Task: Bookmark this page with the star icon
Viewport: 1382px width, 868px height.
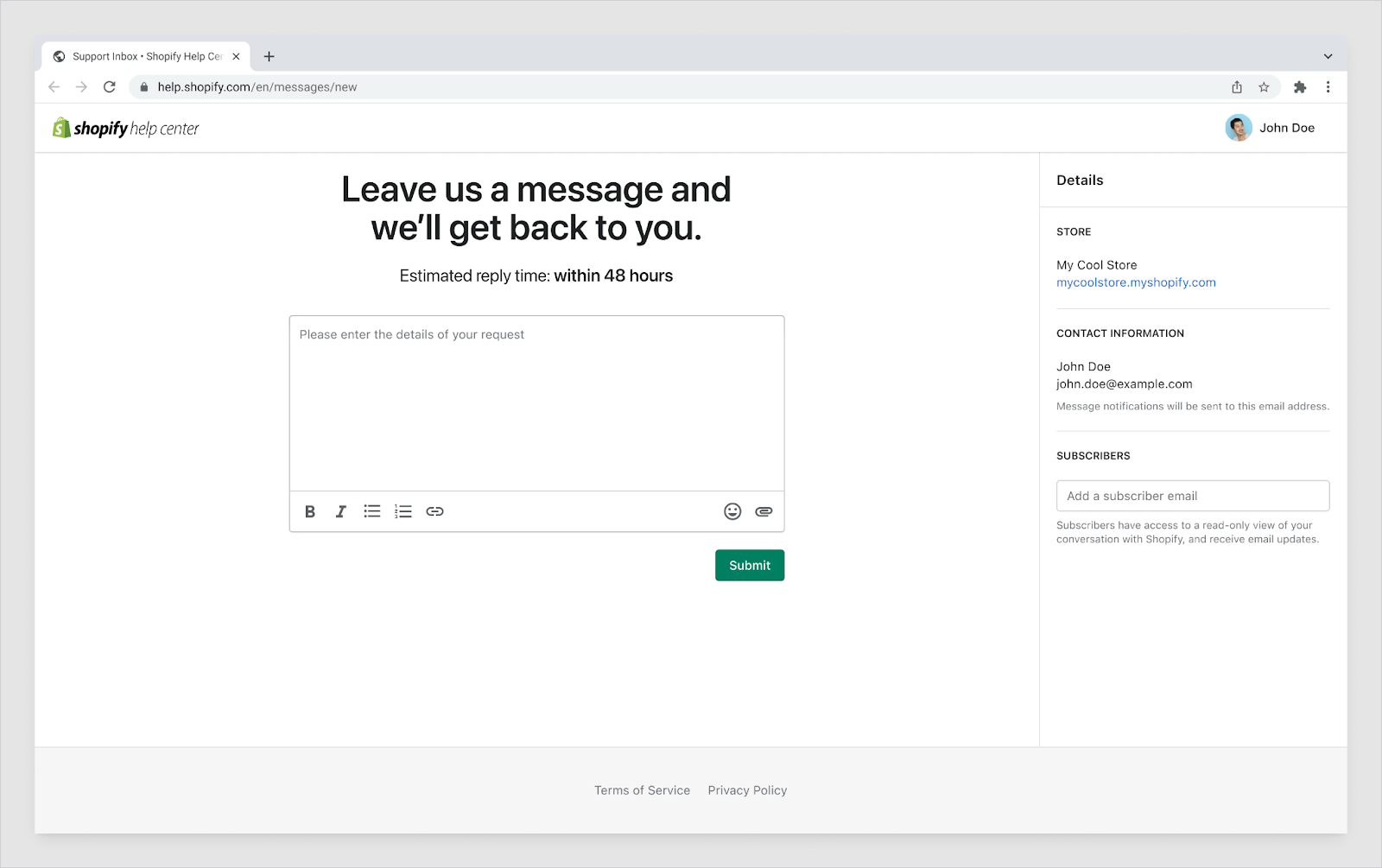Action: point(1264,87)
